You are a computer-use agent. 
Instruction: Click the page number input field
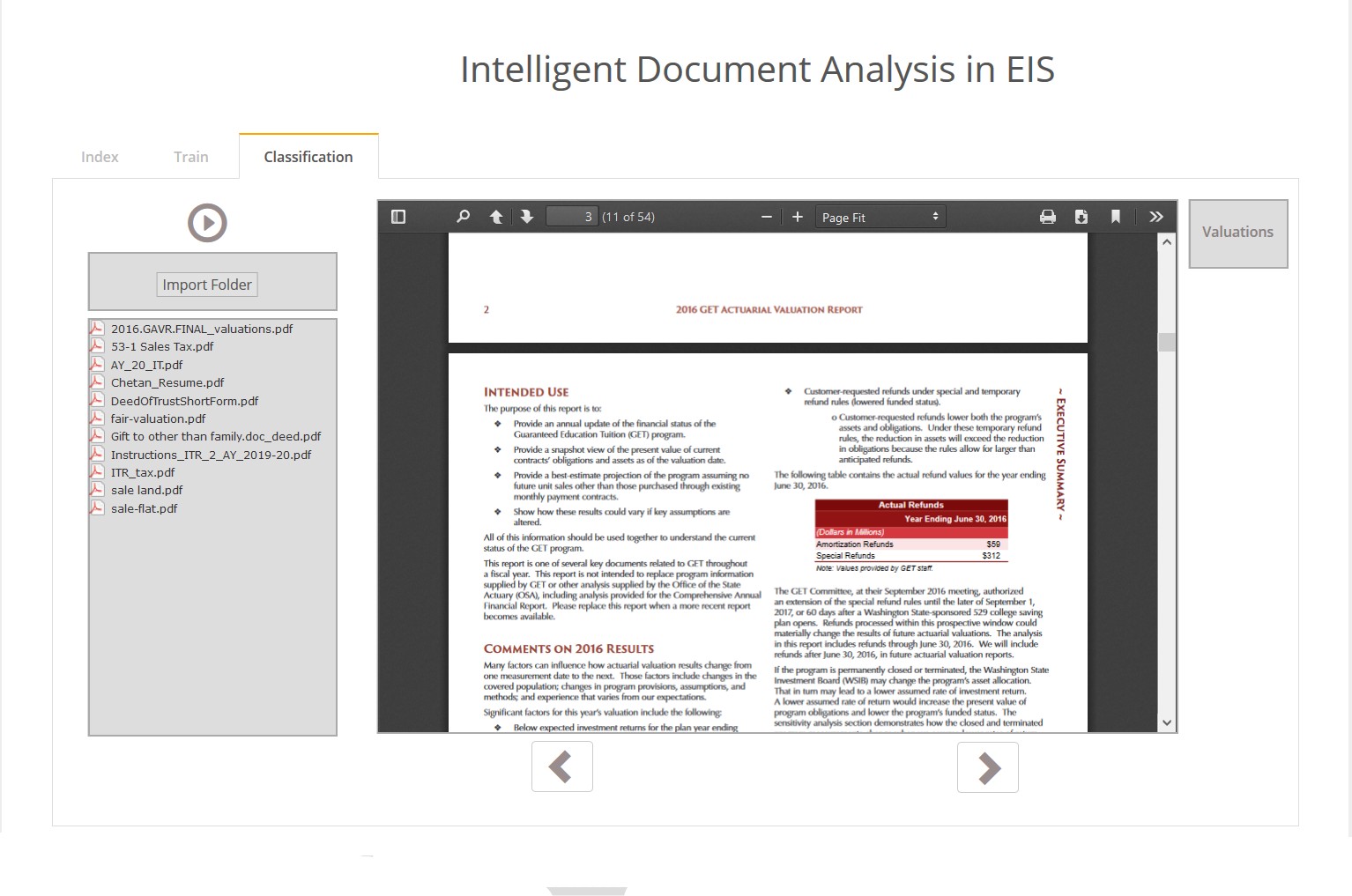point(572,217)
